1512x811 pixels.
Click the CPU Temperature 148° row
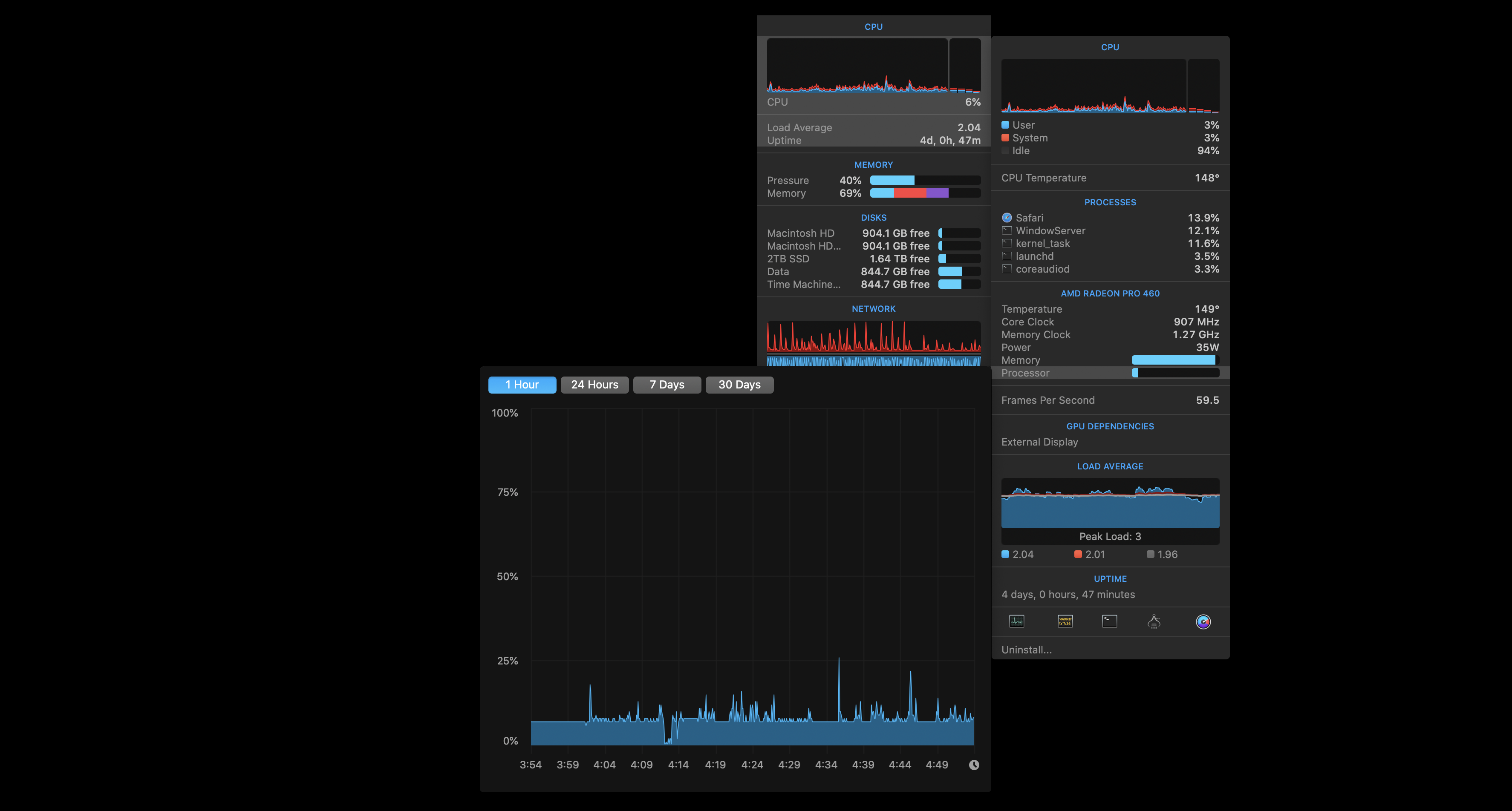1110,178
